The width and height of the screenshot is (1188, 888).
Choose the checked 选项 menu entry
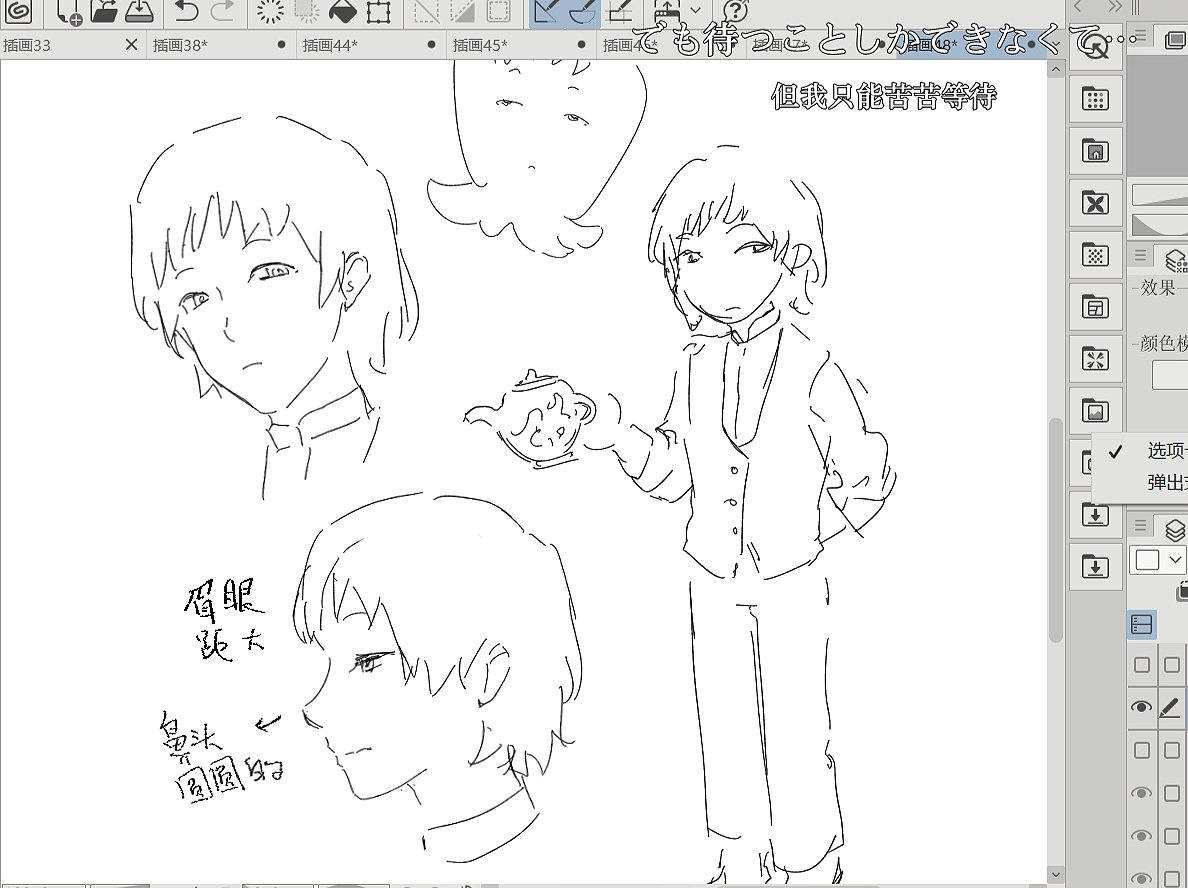tap(1140, 451)
